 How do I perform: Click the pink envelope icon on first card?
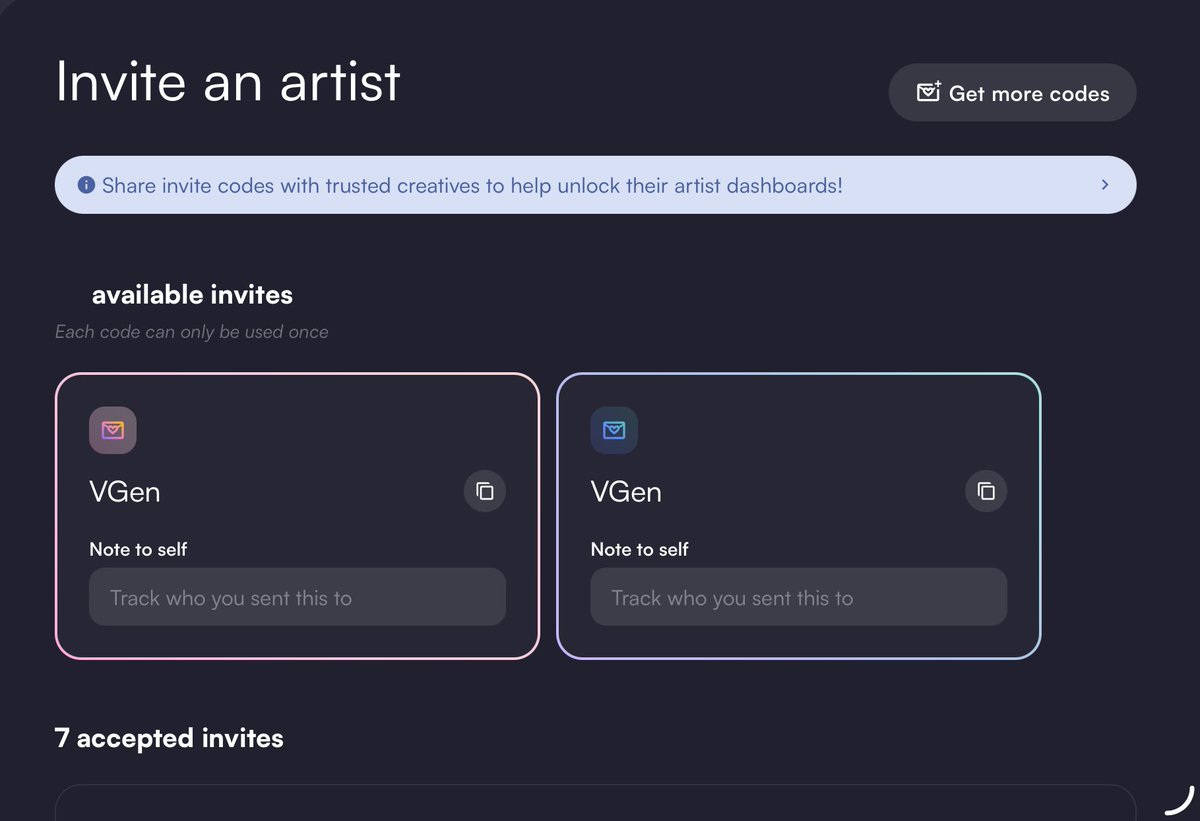[x=113, y=430]
